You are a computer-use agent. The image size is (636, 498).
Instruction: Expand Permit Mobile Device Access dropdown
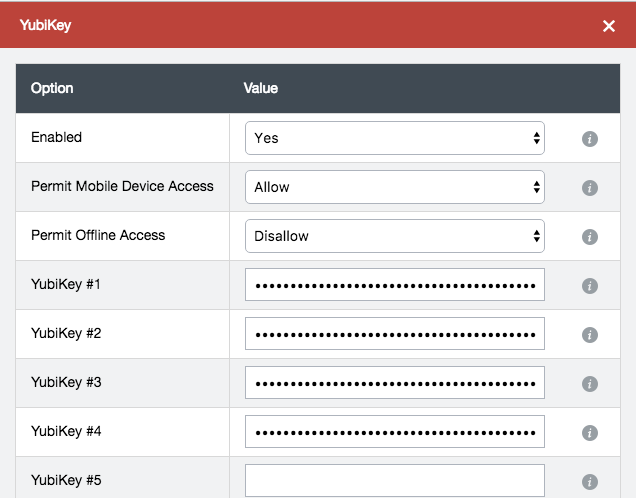395,187
